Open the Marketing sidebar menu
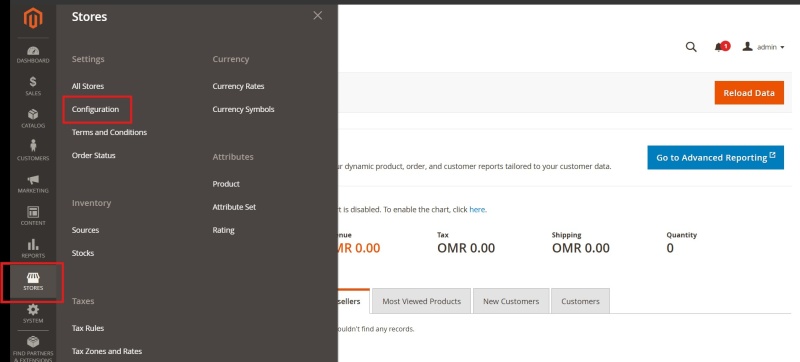The image size is (800, 362). (33, 184)
